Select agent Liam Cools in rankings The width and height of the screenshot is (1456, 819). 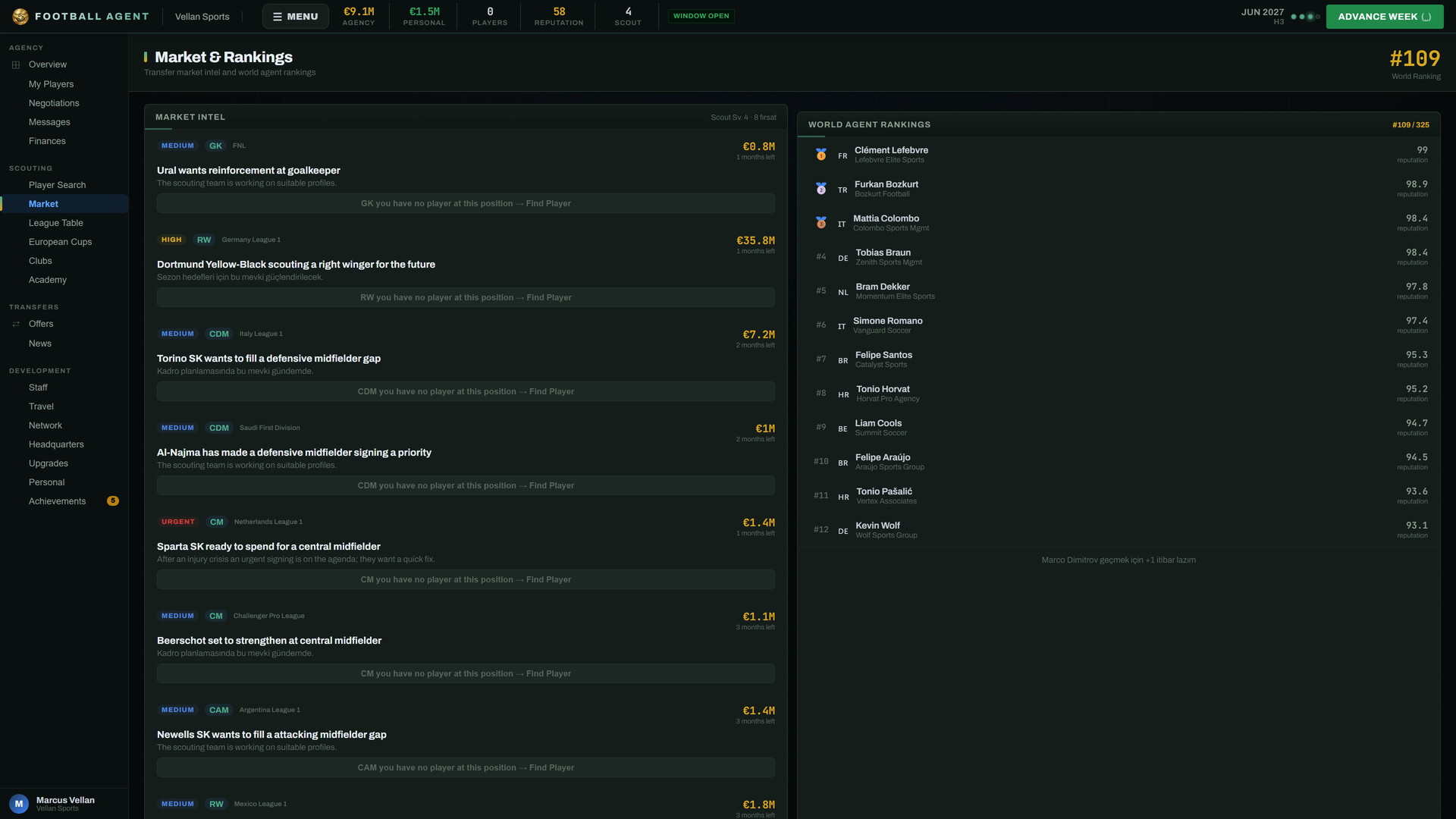click(1119, 428)
